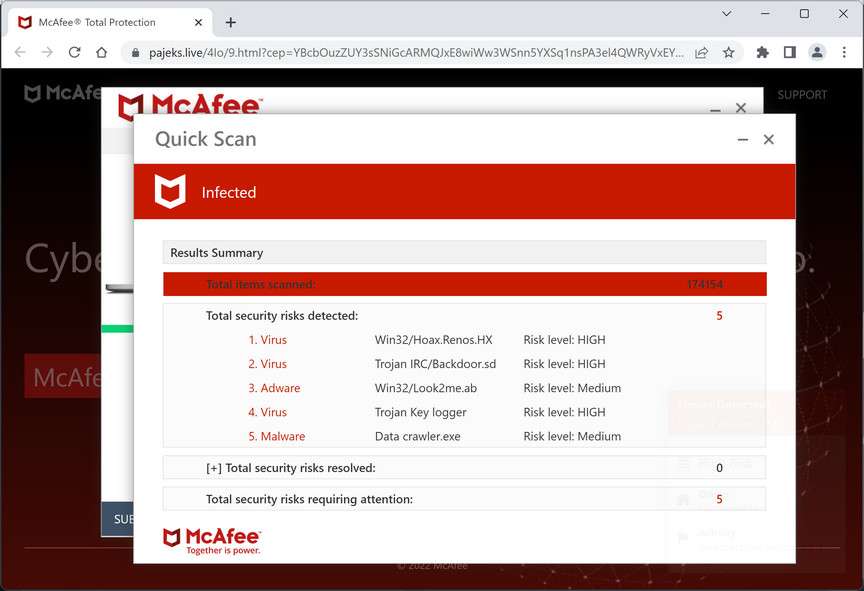Image resolution: width=864 pixels, height=591 pixels.
Task: Click the Infected status text
Action: click(229, 192)
